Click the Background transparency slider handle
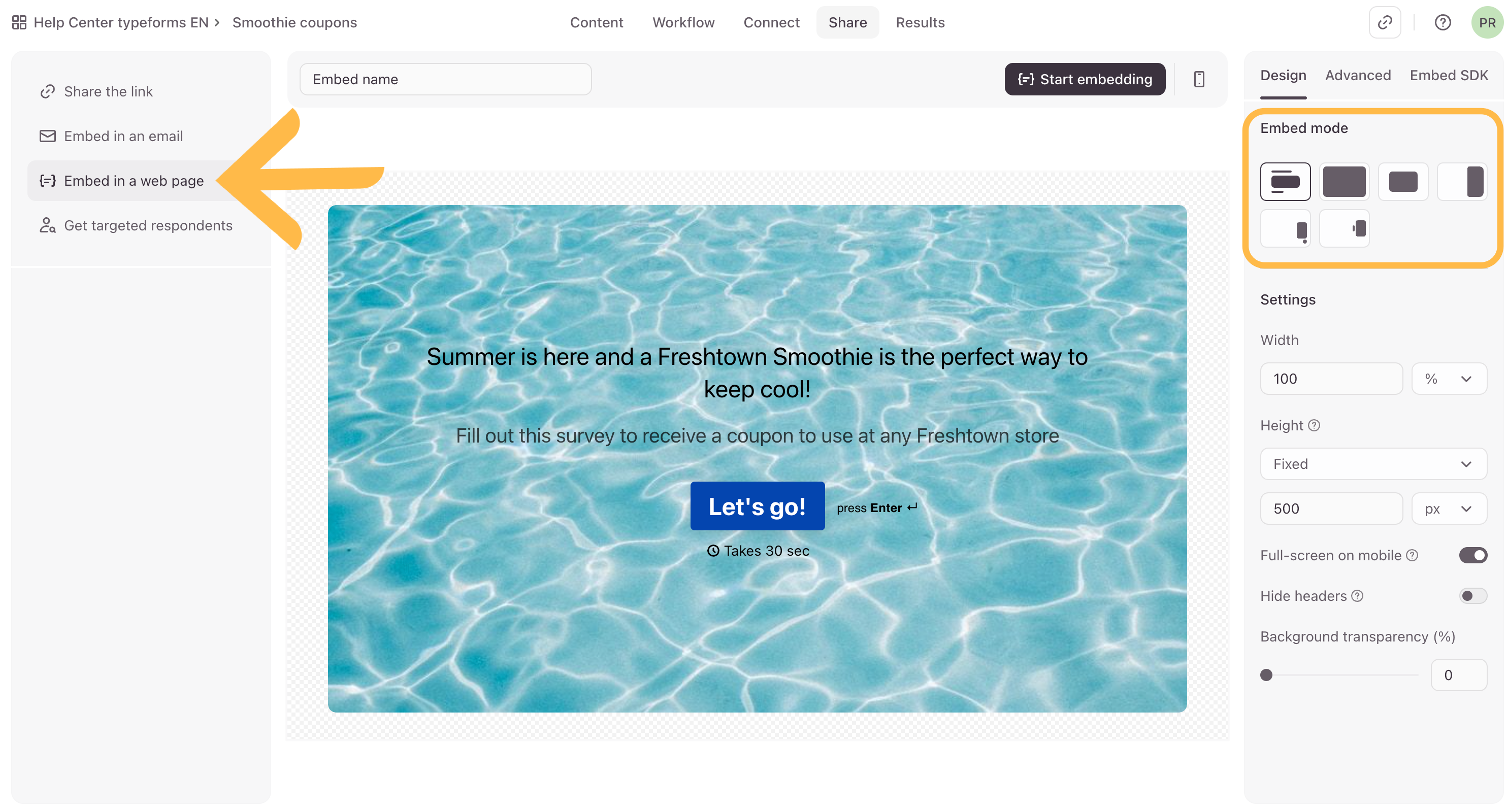 coord(1266,675)
